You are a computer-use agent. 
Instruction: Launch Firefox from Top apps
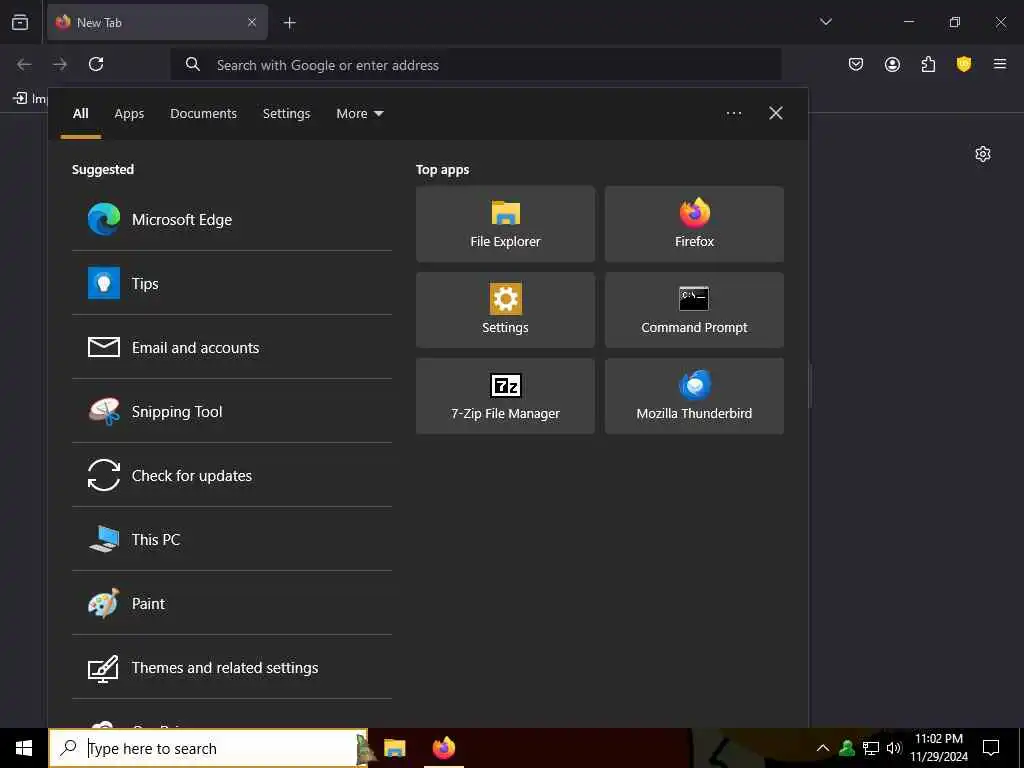click(x=694, y=224)
